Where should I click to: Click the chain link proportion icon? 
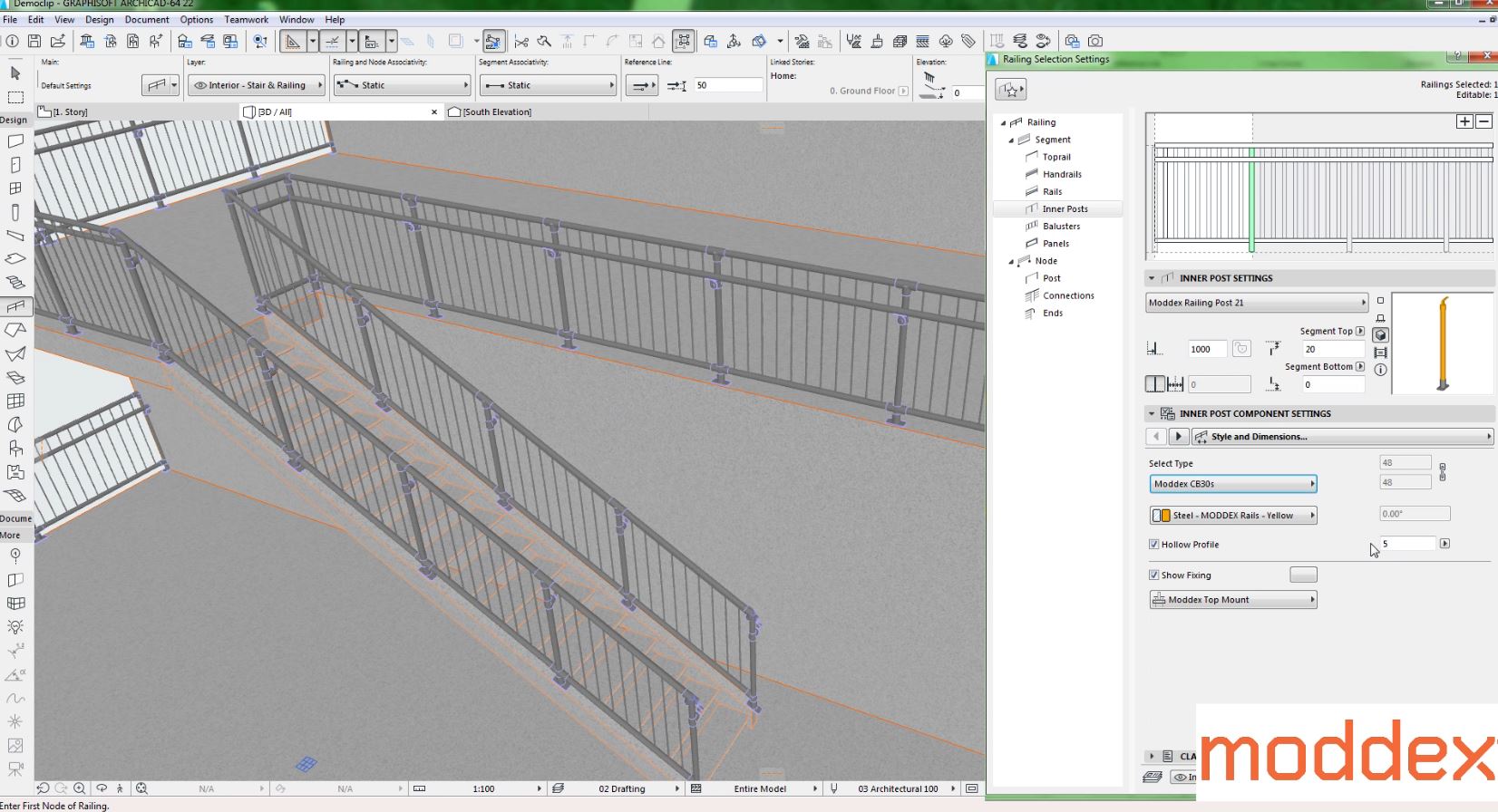pos(1442,472)
